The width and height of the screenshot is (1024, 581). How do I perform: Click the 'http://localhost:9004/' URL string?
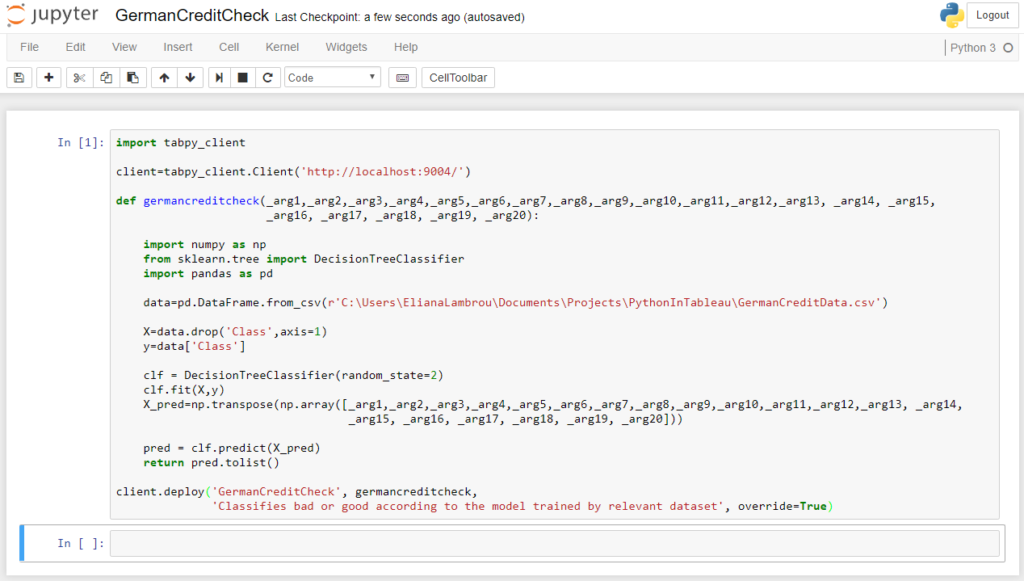(385, 172)
